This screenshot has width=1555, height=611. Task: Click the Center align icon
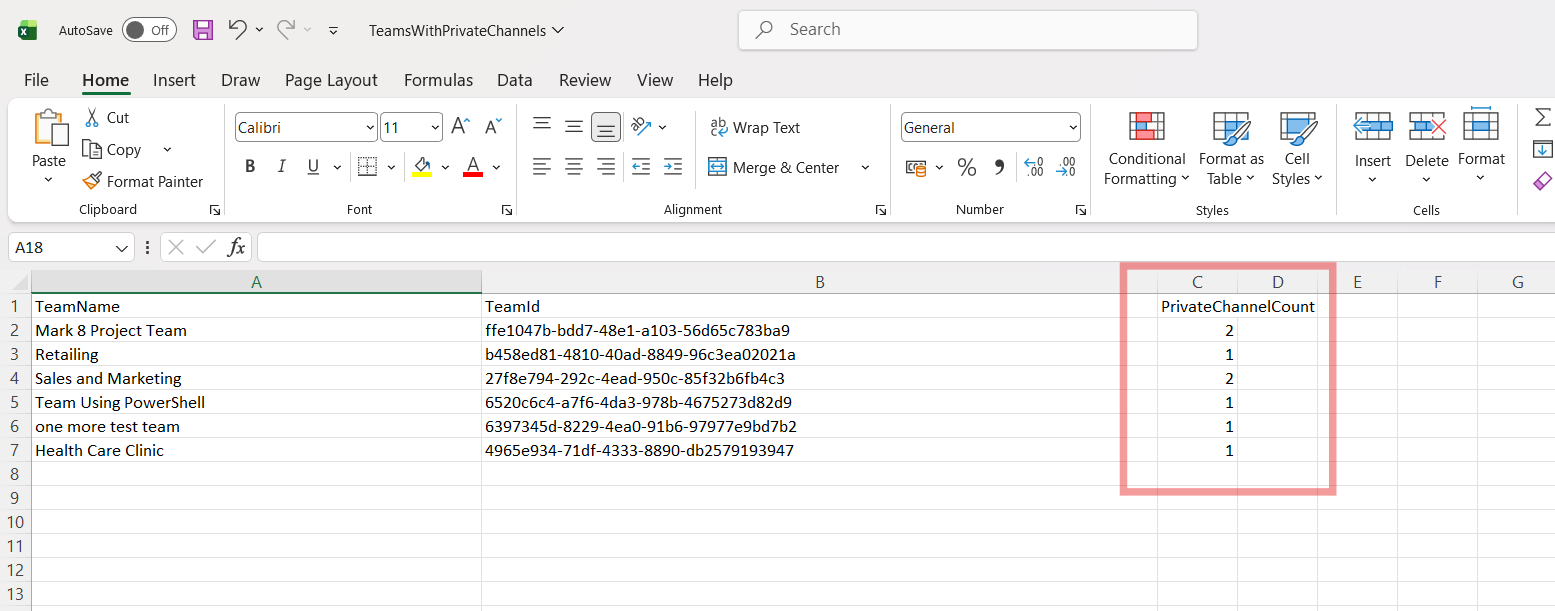click(573, 167)
